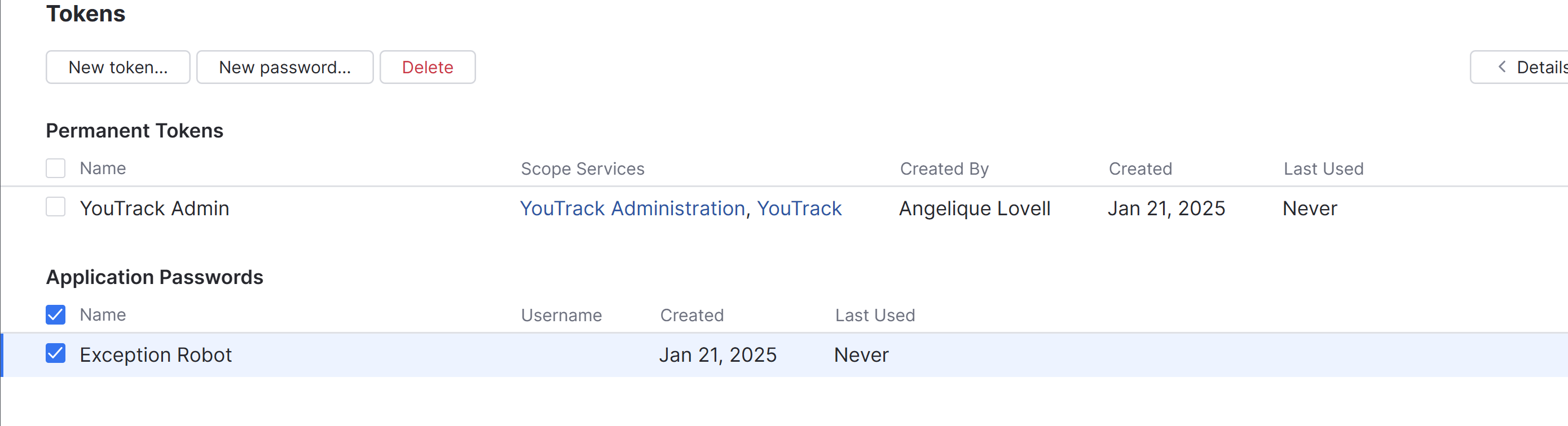
Task: Check the YouTrack Admin token checkbox
Action: point(55,207)
